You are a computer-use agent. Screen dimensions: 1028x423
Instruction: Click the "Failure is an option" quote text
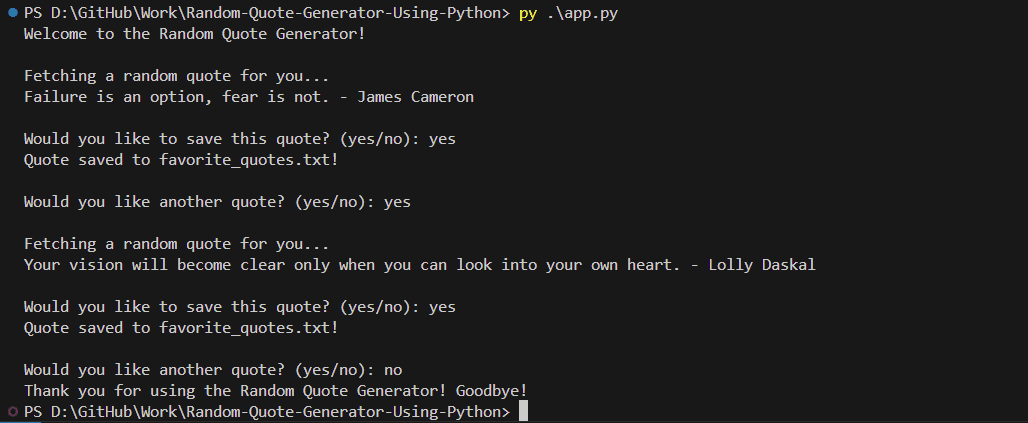(x=178, y=97)
